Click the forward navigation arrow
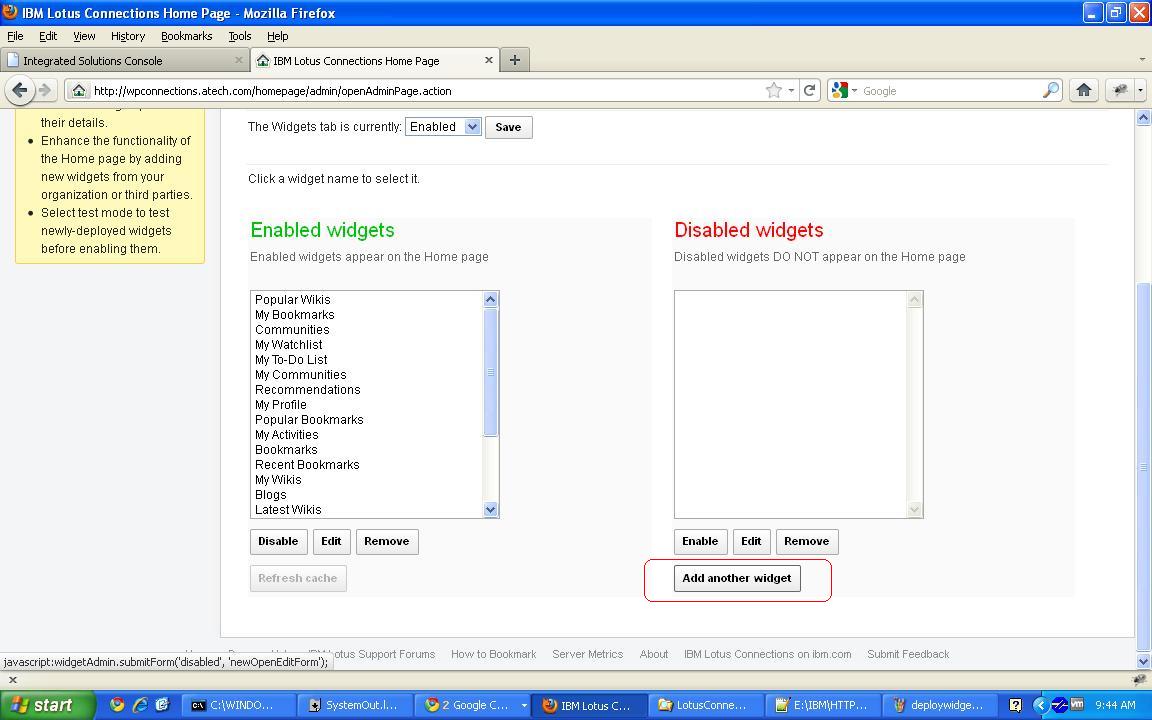Image resolution: width=1152 pixels, height=720 pixels. point(45,90)
